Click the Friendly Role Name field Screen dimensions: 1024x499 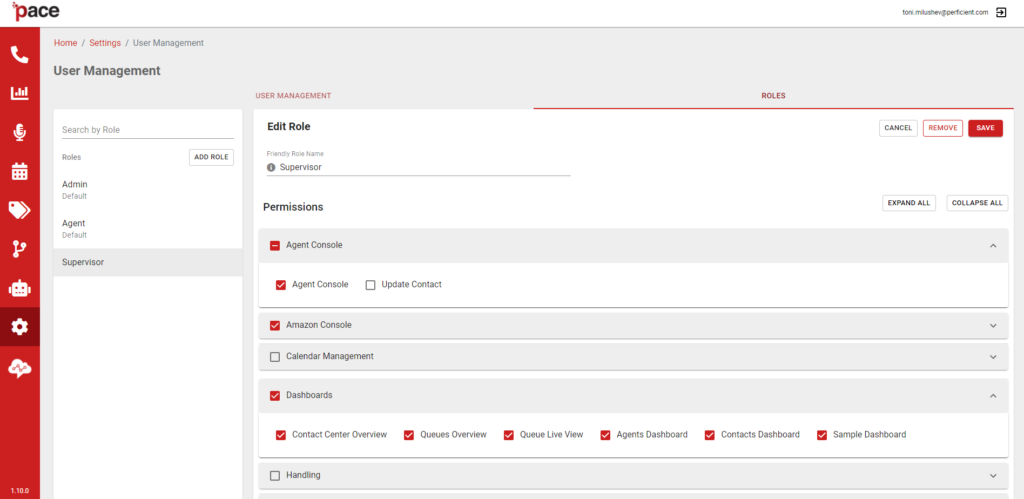419,167
